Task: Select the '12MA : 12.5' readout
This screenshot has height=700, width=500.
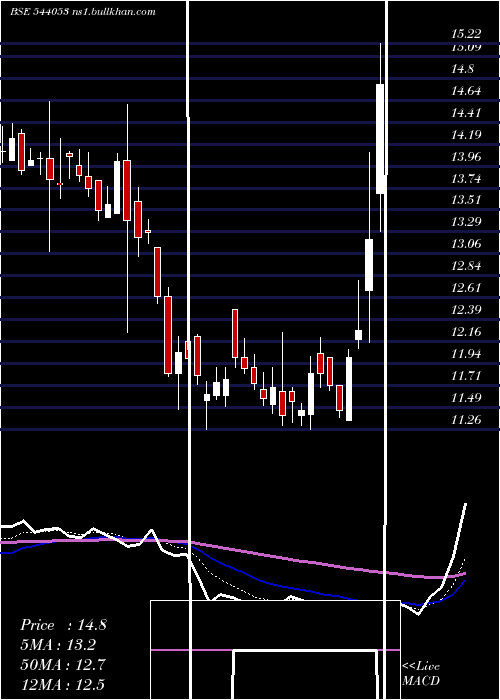Action: coord(63,684)
